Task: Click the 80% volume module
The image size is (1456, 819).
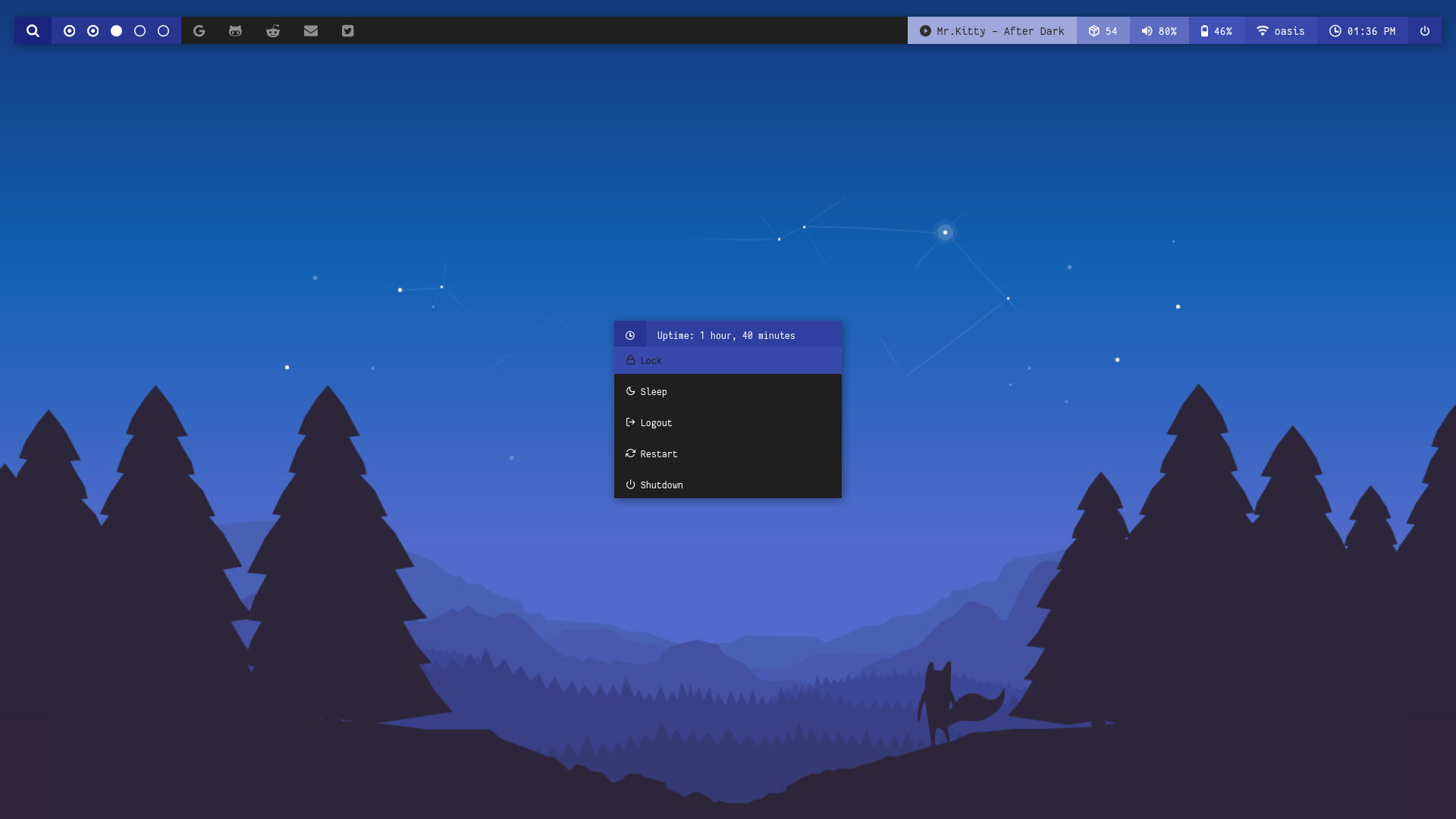Action: tap(1159, 31)
